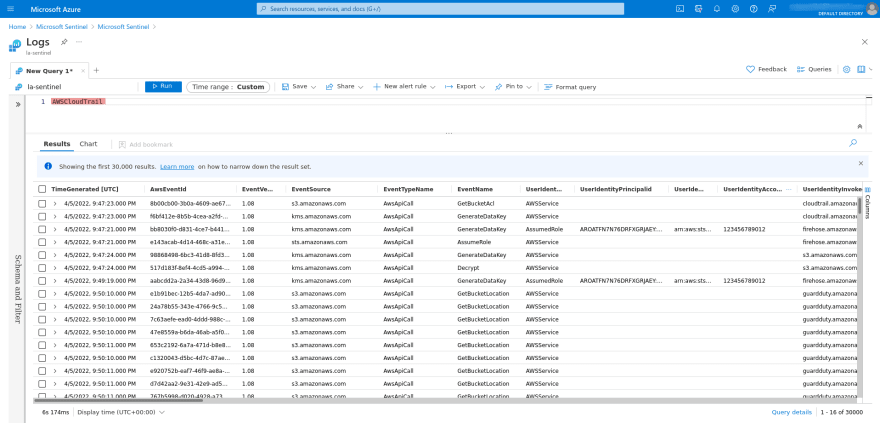Image resolution: width=880 pixels, height=423 pixels.
Task: Open Logs settings gear icon
Action: click(846, 70)
